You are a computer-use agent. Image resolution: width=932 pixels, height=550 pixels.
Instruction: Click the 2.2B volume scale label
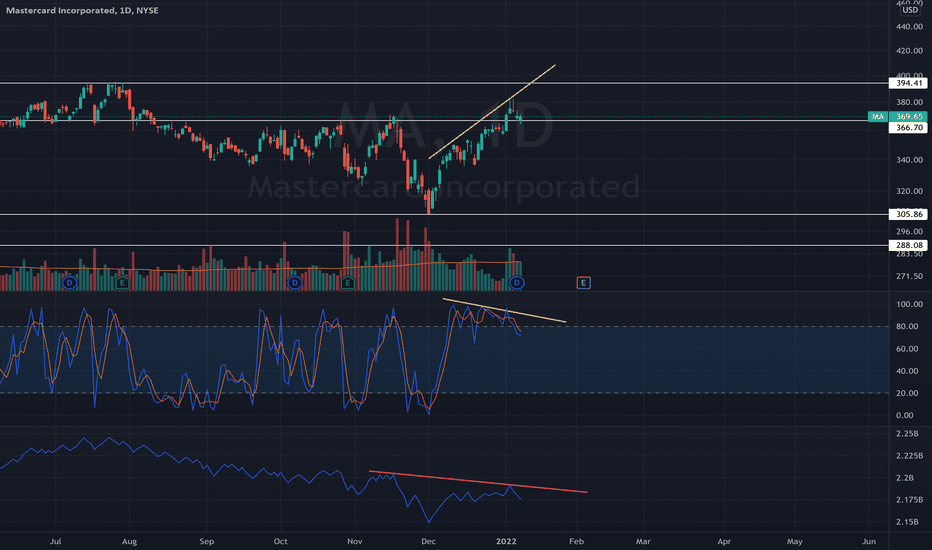pos(905,478)
